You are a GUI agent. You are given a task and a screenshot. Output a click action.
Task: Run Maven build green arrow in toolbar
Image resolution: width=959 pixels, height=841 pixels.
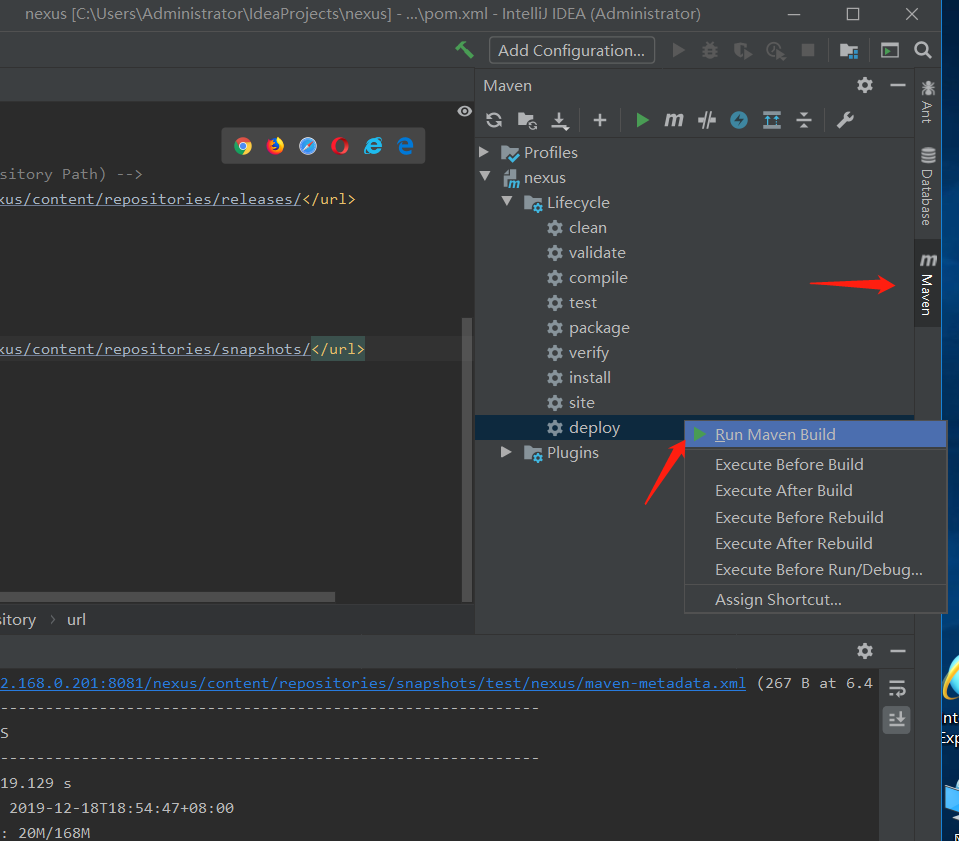(642, 120)
